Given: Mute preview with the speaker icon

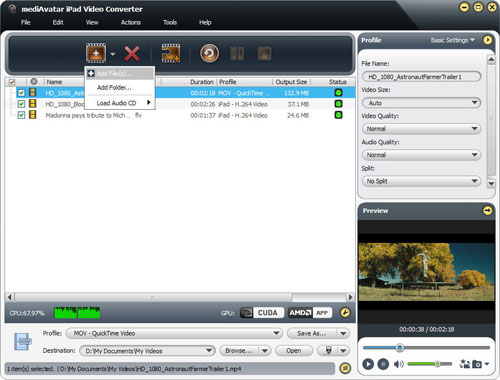Looking at the screenshot, I should [398, 364].
